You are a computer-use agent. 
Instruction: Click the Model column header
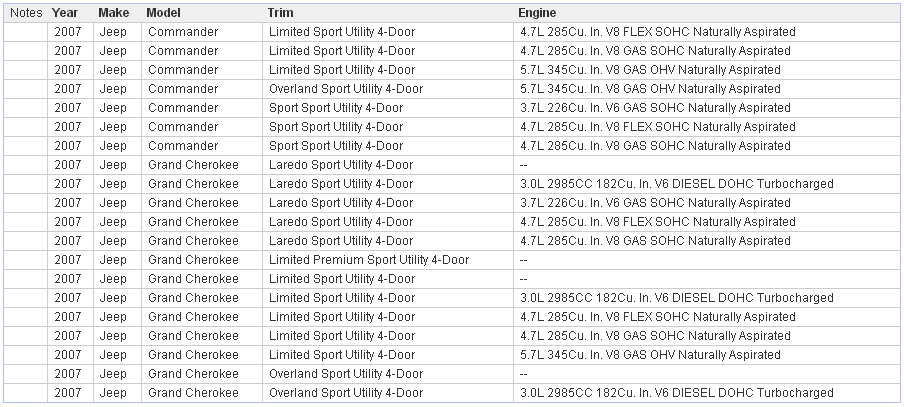point(163,13)
